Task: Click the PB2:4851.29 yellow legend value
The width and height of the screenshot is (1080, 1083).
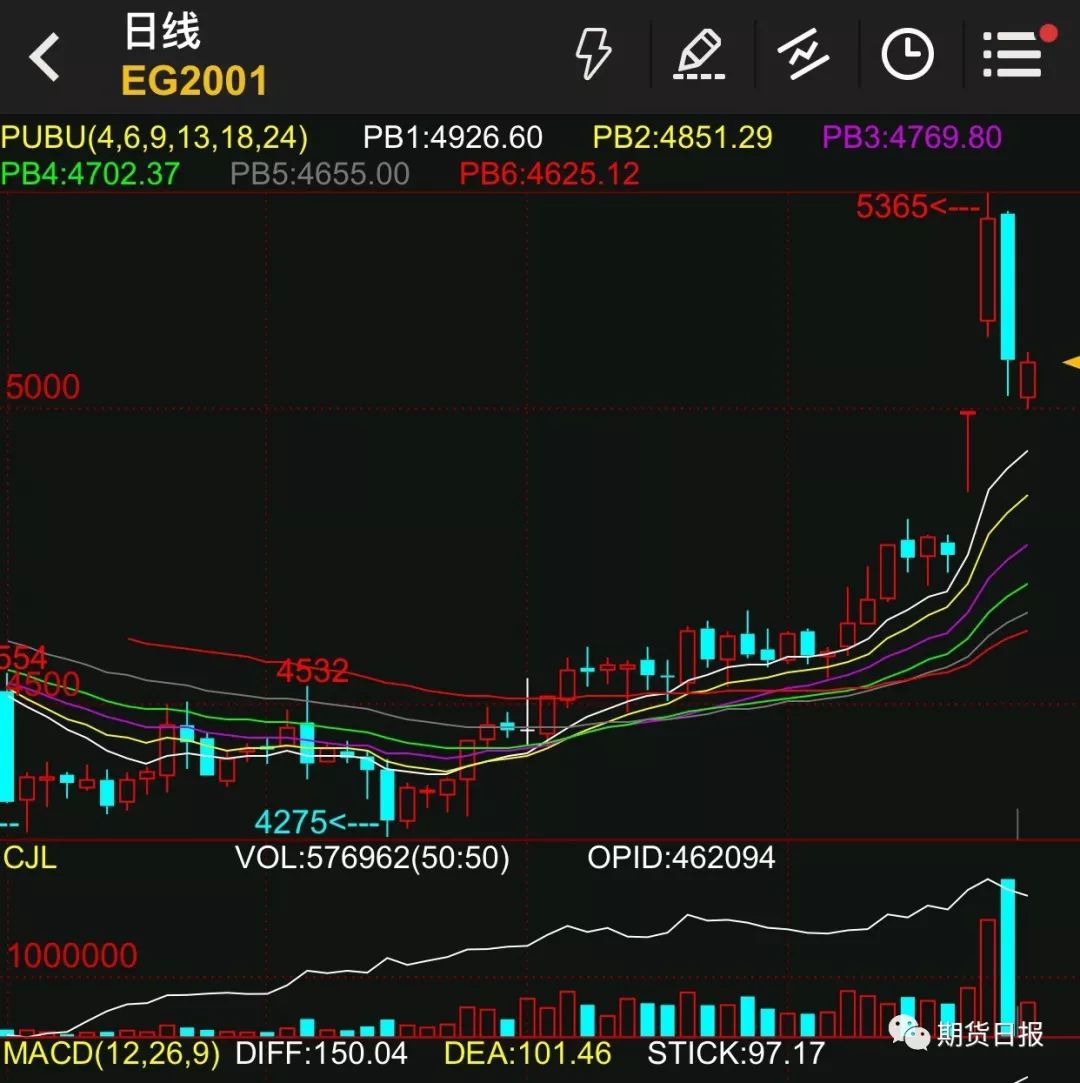Action: click(x=682, y=137)
